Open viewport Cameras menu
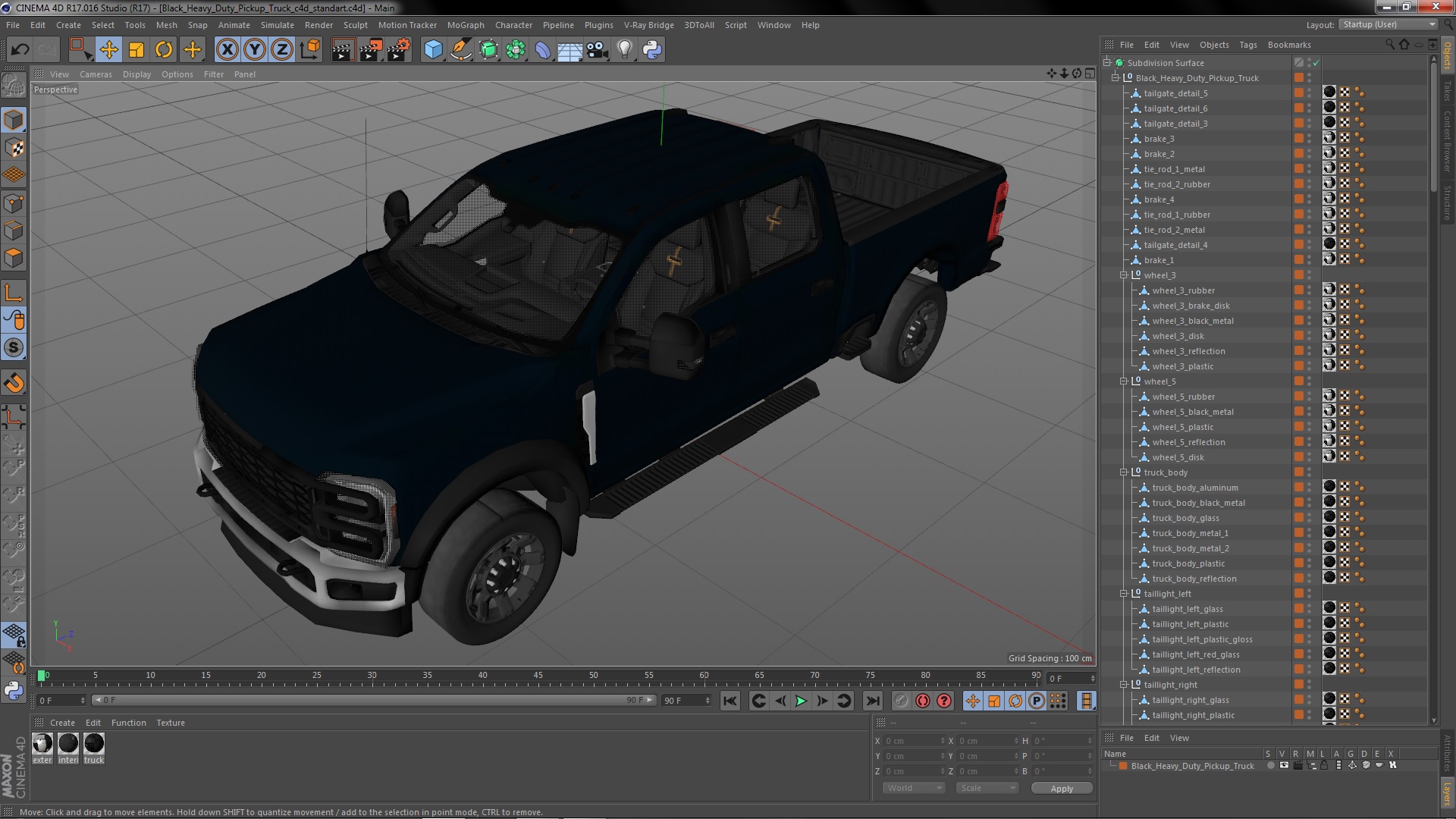1456x819 pixels. click(x=96, y=74)
